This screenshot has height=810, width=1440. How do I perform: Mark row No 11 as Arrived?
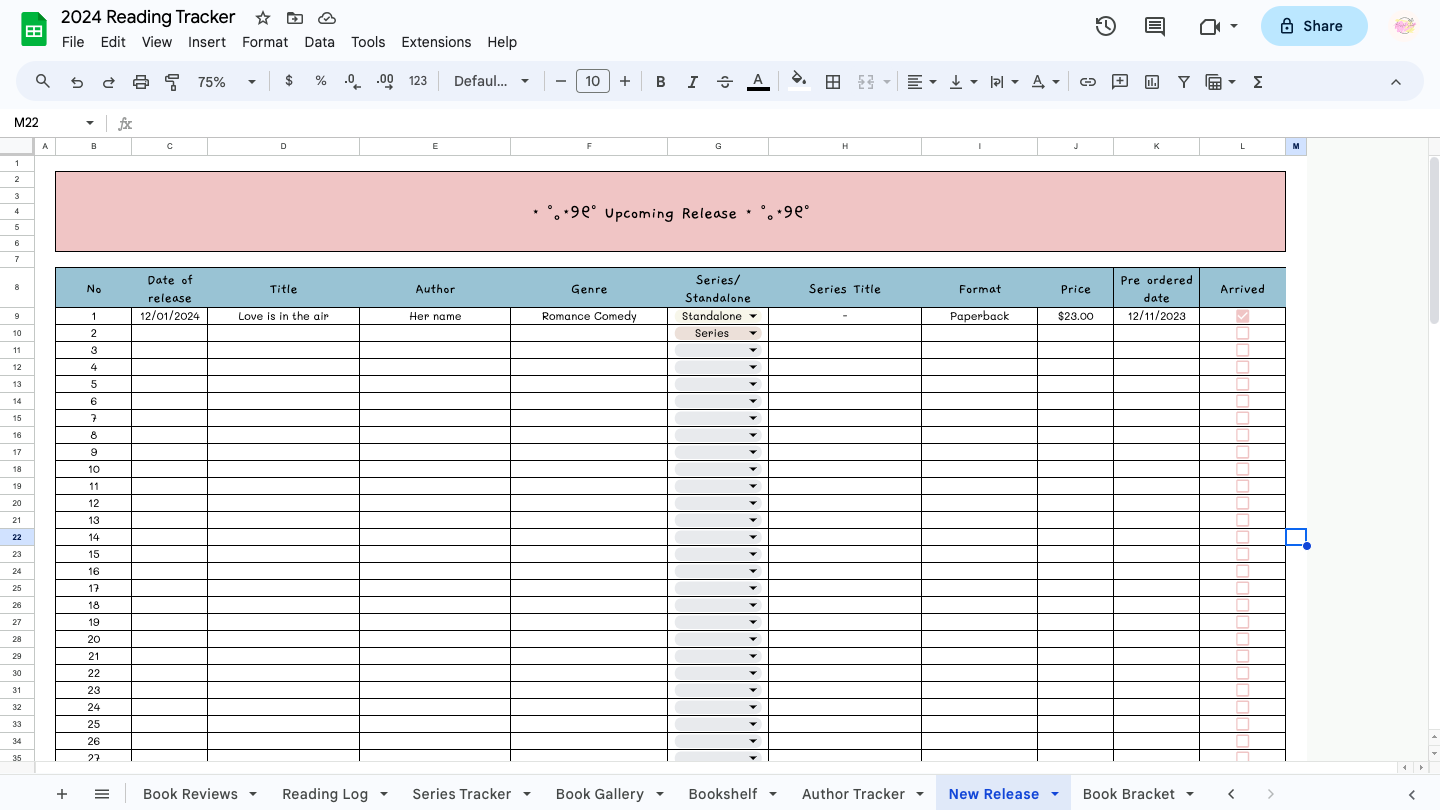[1243, 486]
